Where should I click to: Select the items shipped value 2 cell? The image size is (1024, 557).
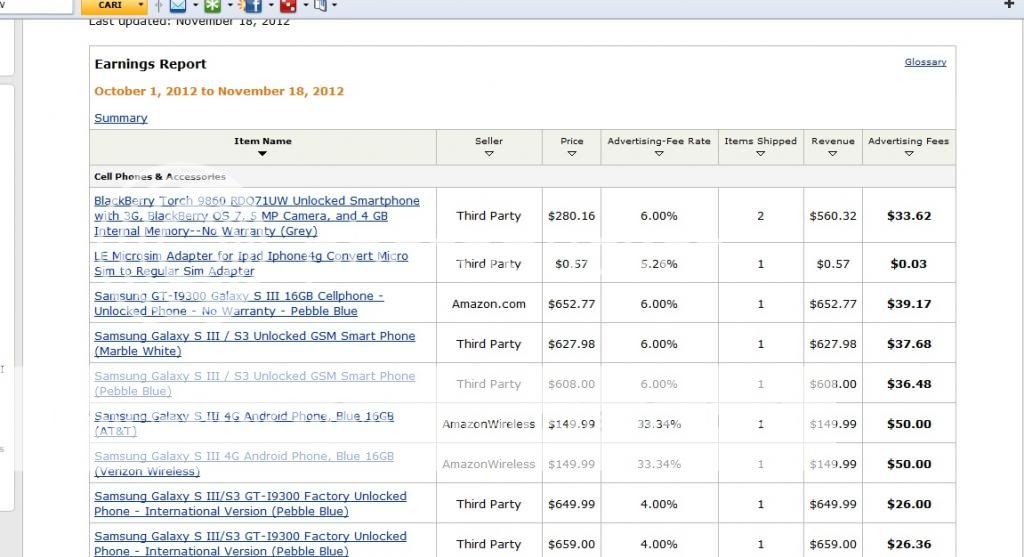[x=760, y=216]
